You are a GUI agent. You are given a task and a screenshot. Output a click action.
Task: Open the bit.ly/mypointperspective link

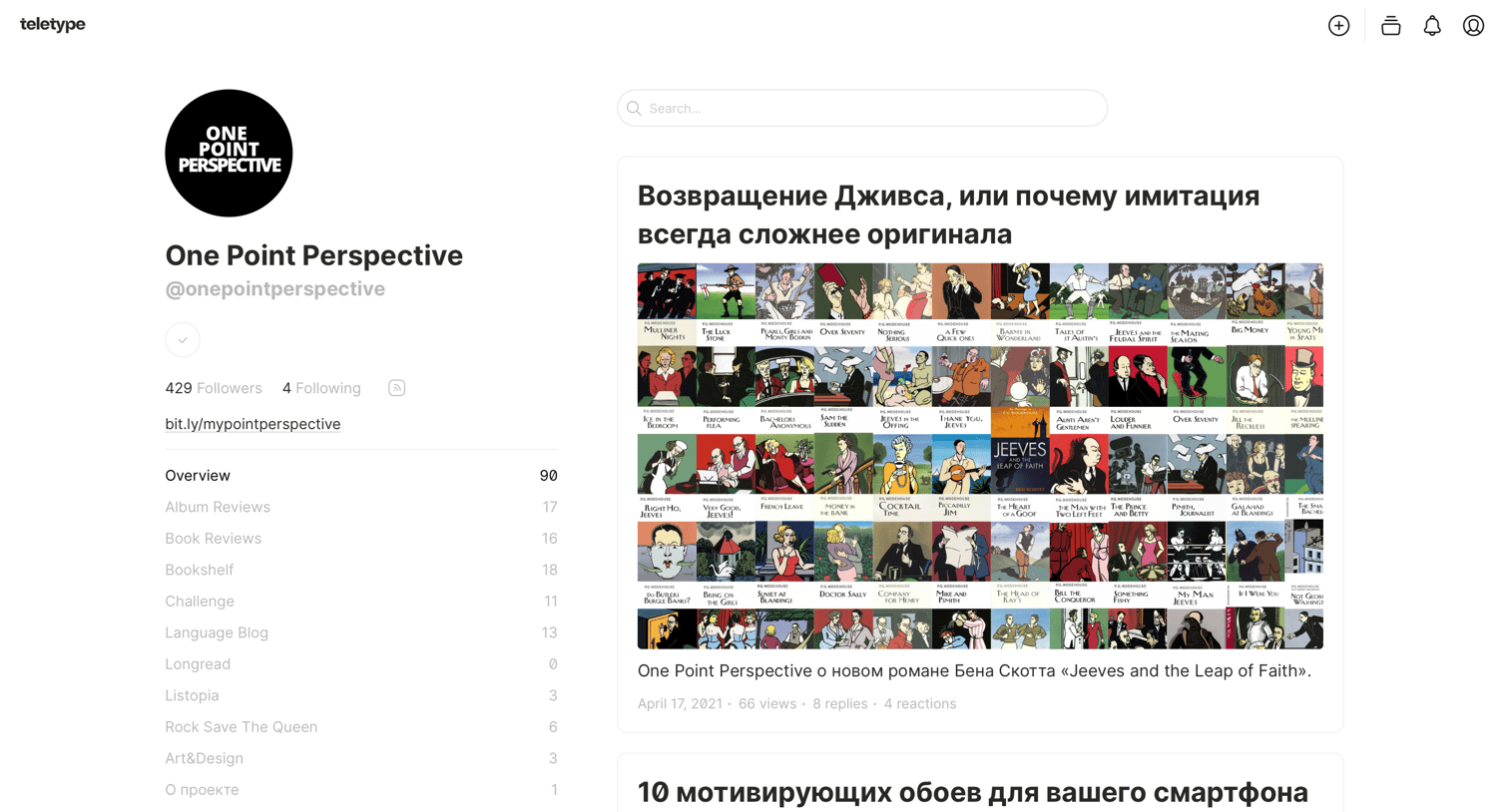point(252,424)
